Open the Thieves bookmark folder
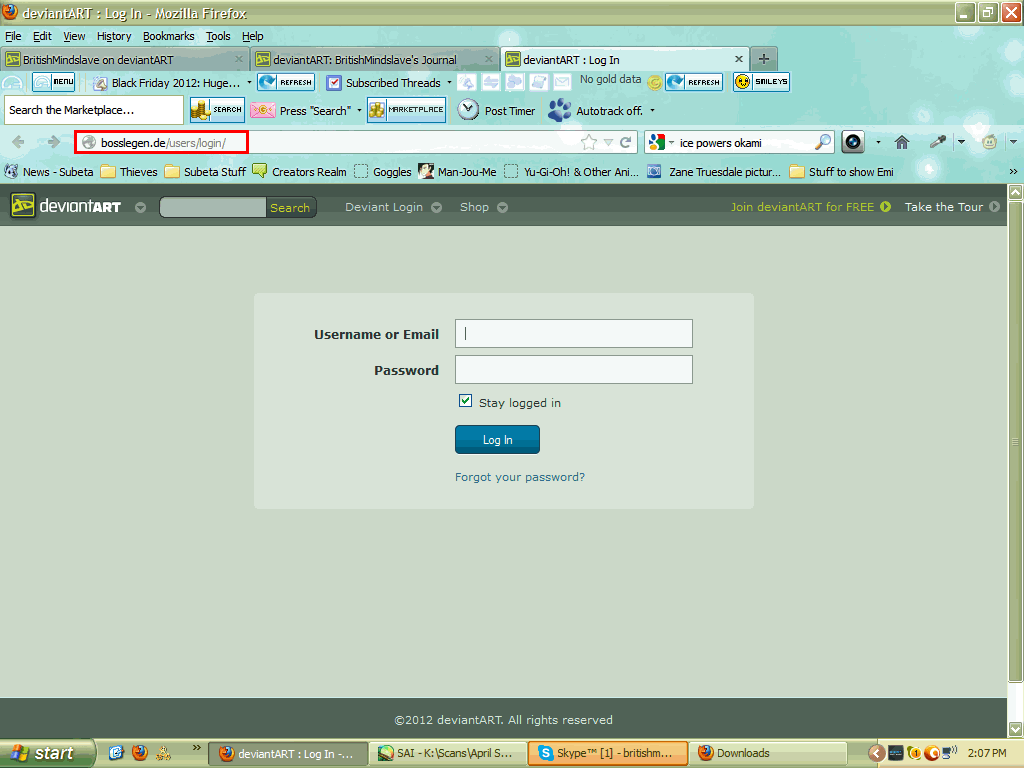 pos(129,172)
